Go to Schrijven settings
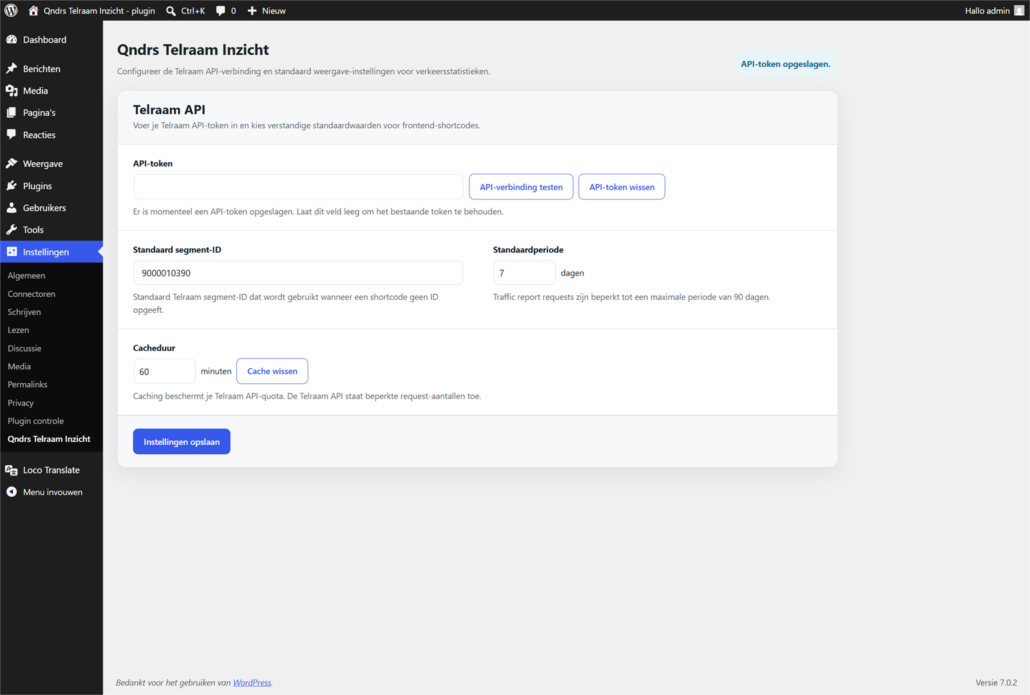Screen dimensions: 1030x695 (x=24, y=312)
